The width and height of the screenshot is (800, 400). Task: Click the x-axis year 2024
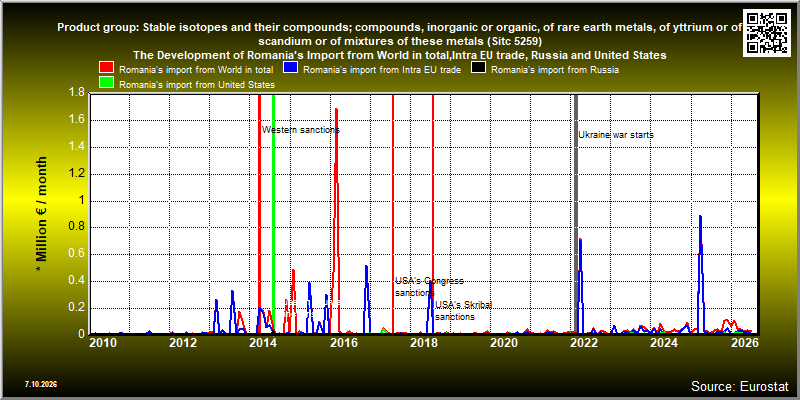[663, 342]
